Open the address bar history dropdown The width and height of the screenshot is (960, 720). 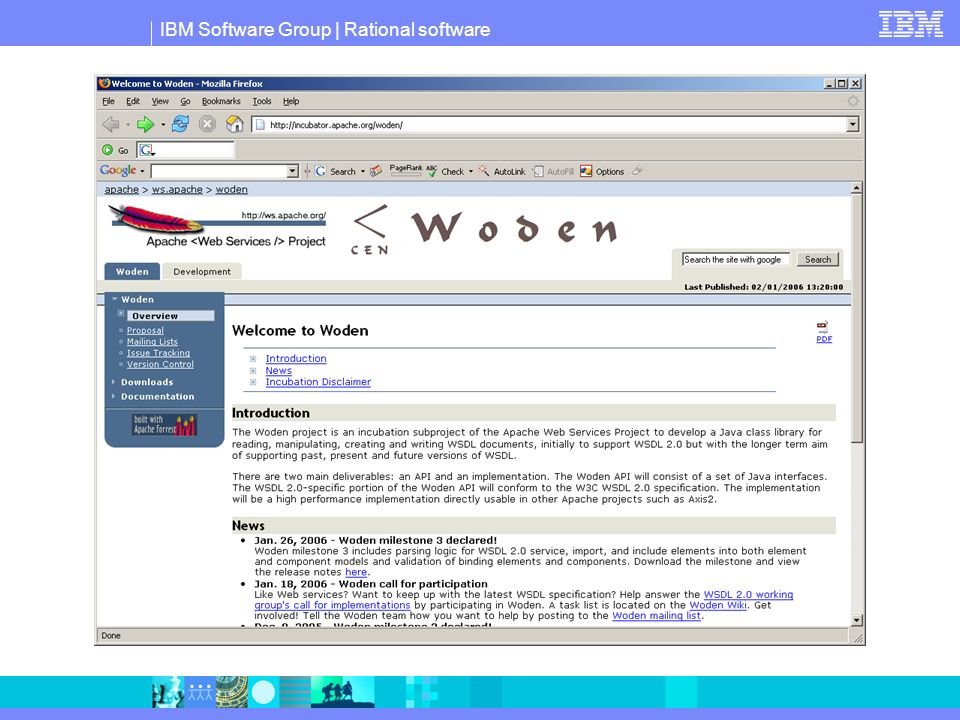(852, 125)
